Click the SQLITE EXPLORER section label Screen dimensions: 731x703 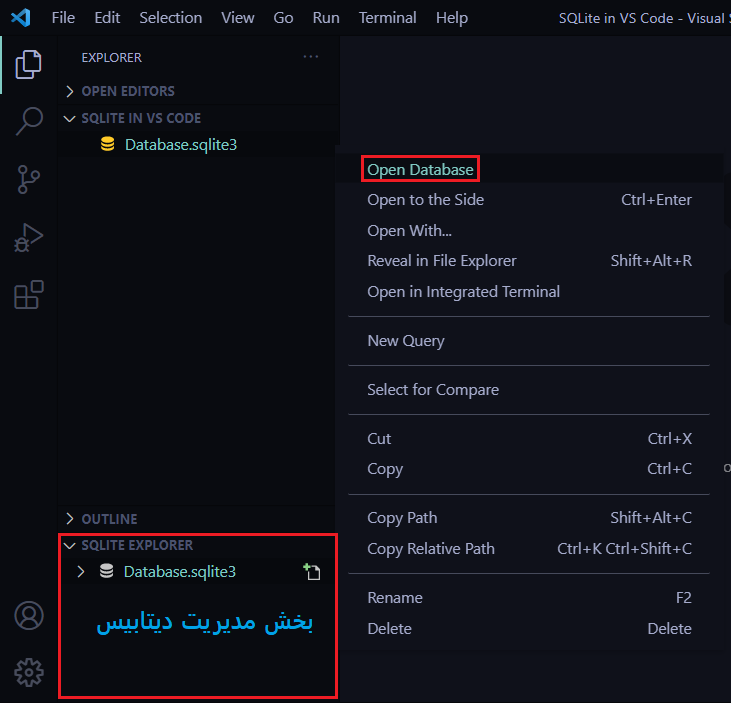coord(137,545)
